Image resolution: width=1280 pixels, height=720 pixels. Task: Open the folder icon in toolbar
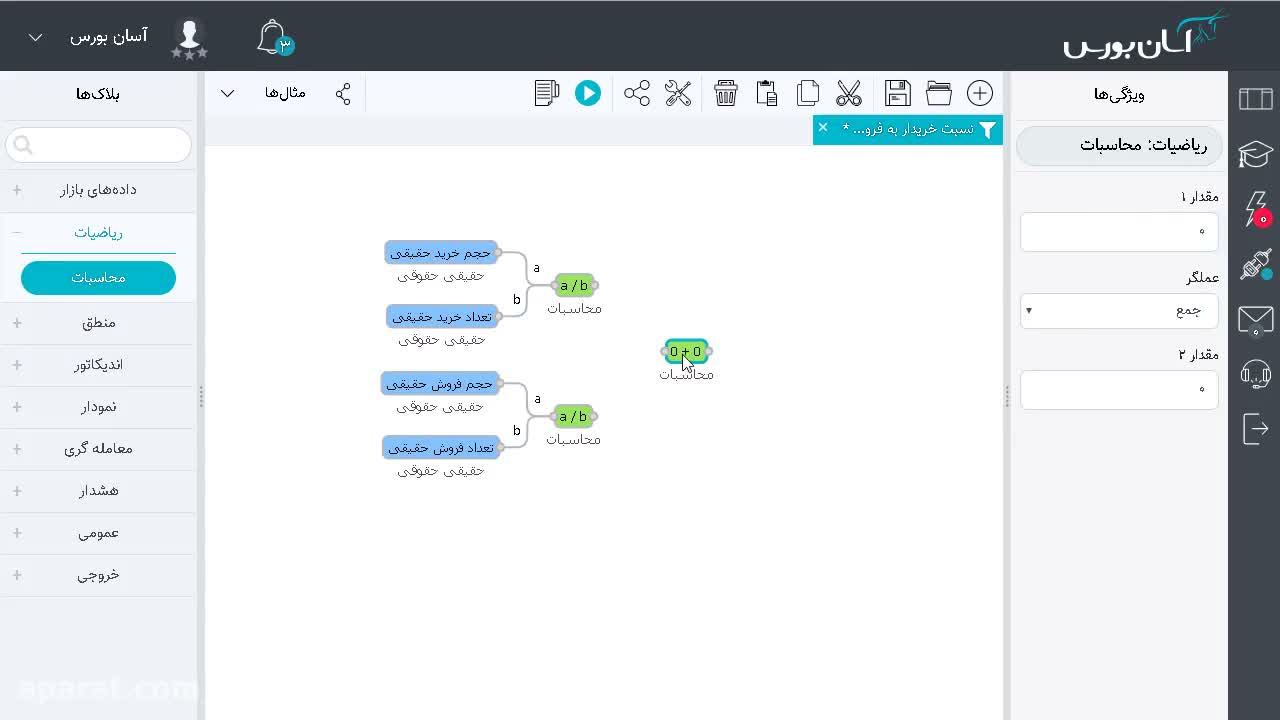coord(939,93)
